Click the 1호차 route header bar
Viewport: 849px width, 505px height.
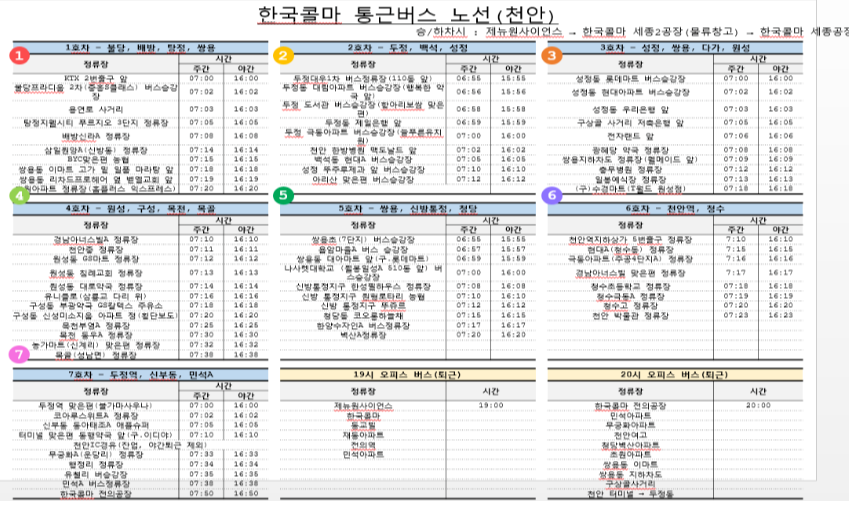click(140, 48)
